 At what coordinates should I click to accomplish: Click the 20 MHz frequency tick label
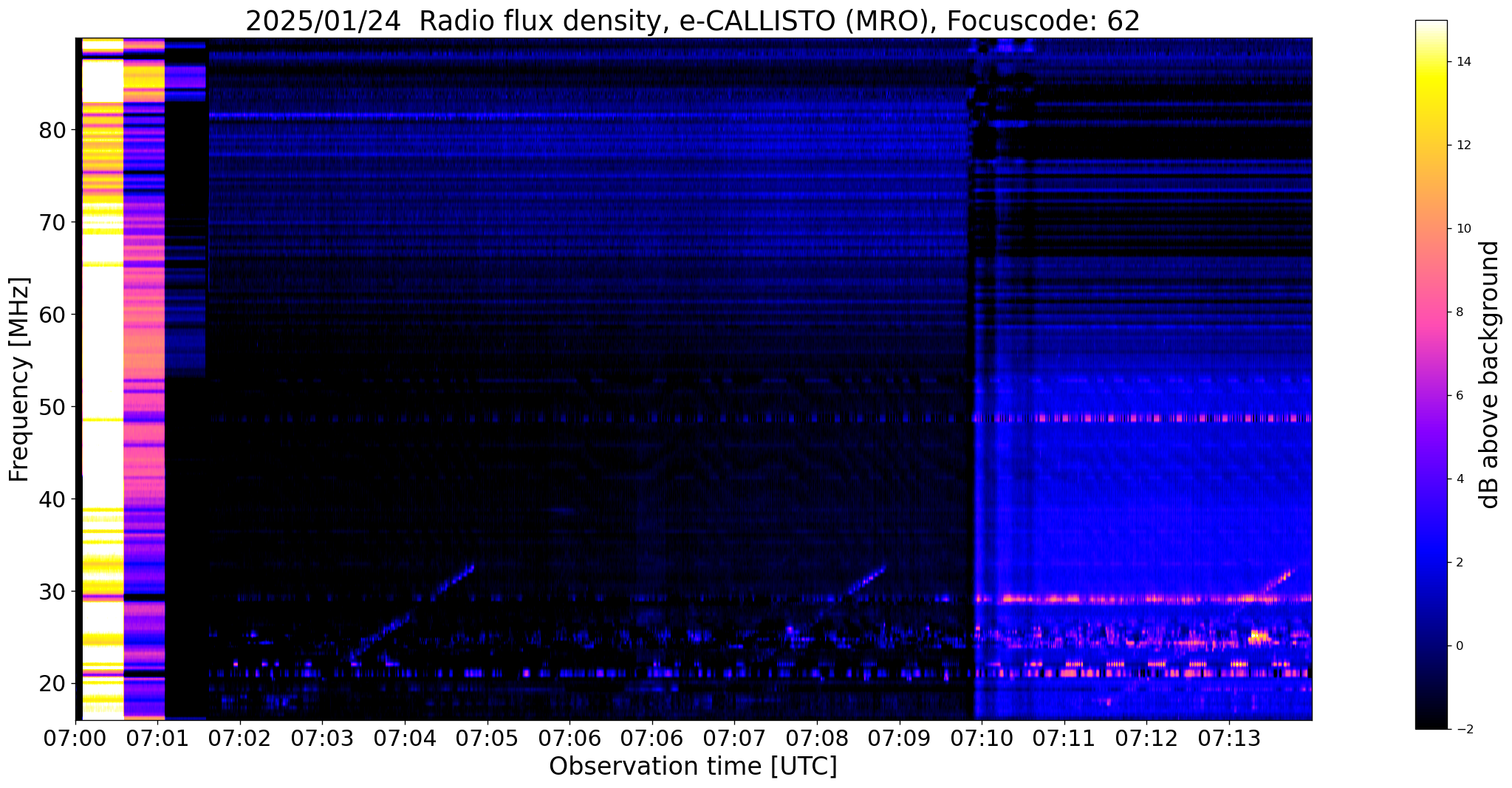click(x=52, y=684)
